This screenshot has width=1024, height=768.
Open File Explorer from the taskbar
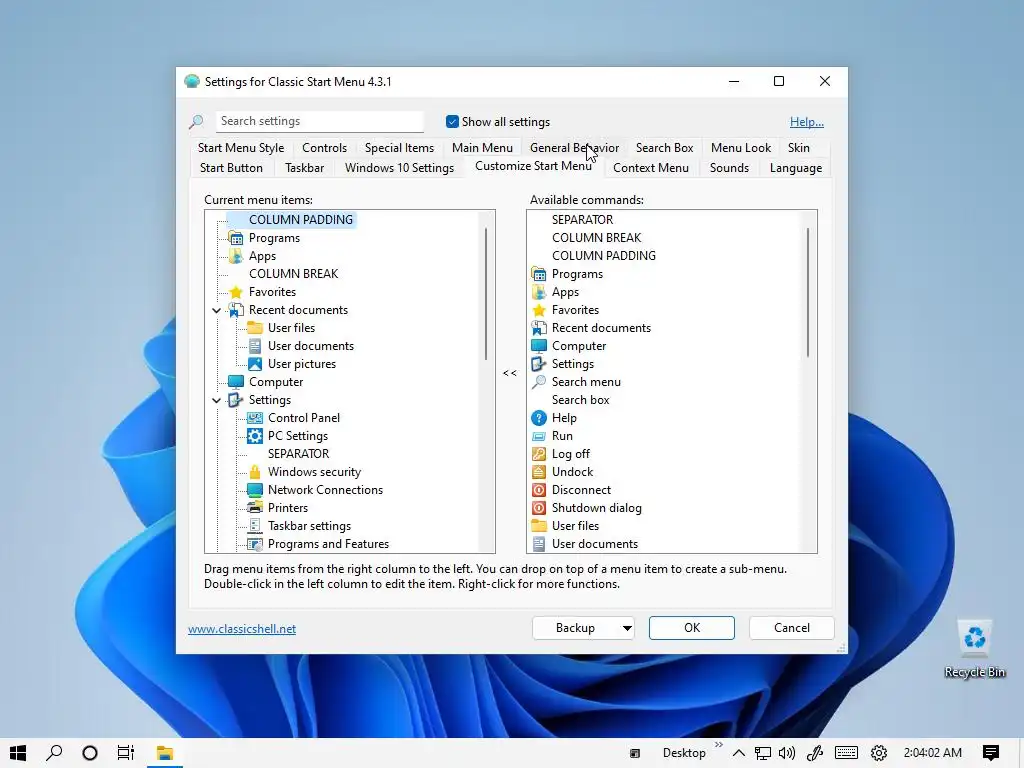pyautogui.click(x=165, y=753)
